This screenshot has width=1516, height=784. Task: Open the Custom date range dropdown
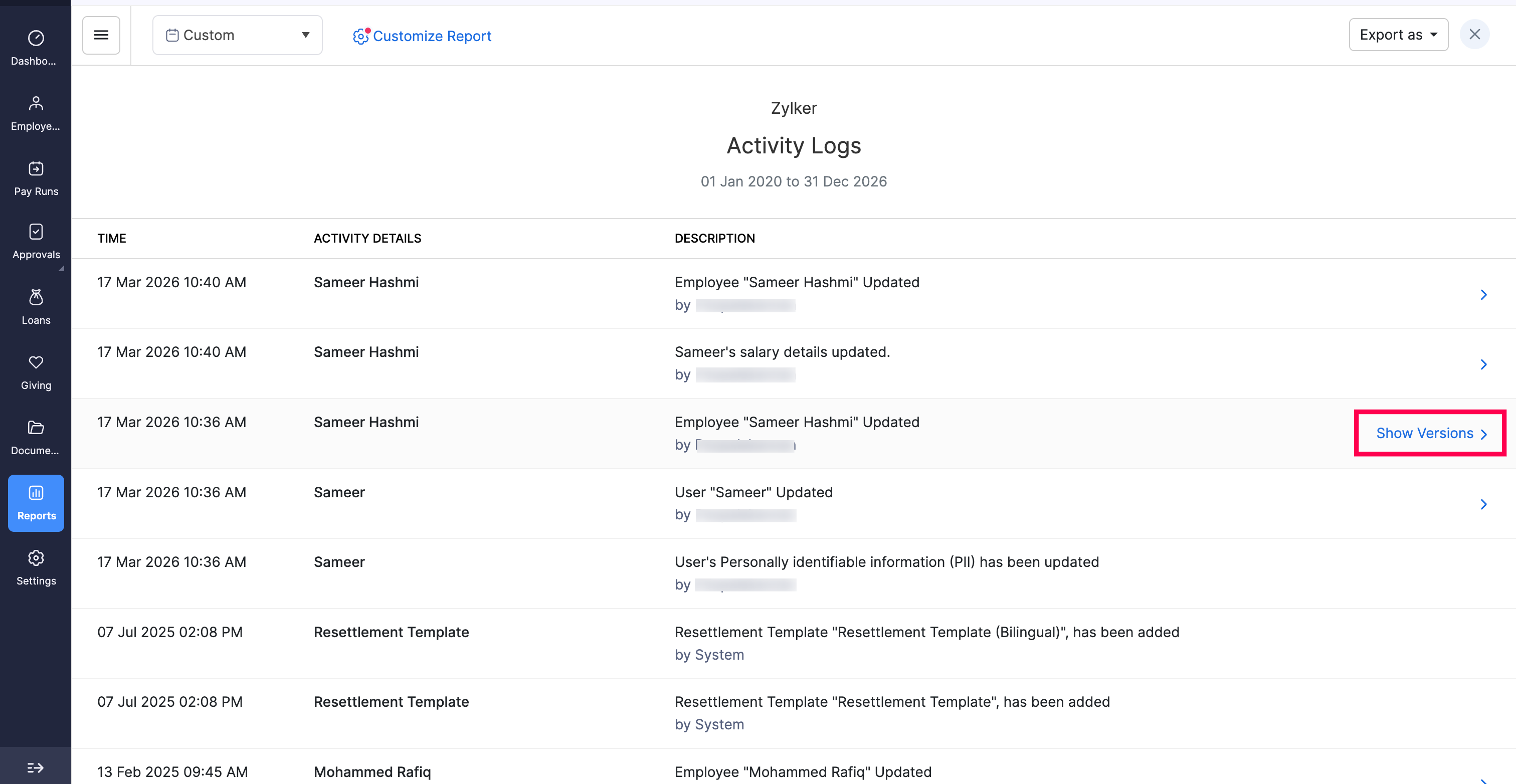click(x=237, y=35)
